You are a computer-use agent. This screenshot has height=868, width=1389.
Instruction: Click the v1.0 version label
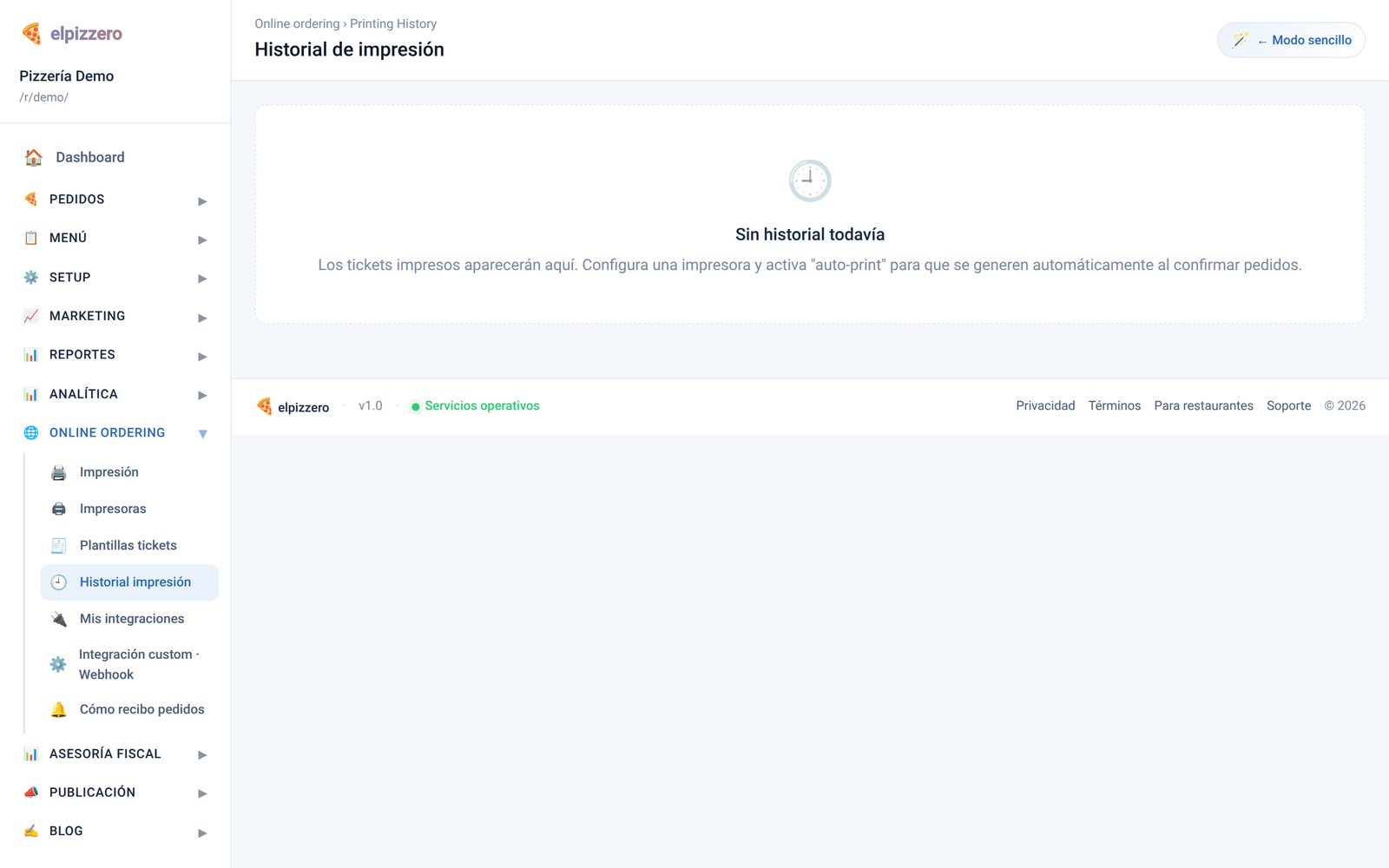pos(370,405)
